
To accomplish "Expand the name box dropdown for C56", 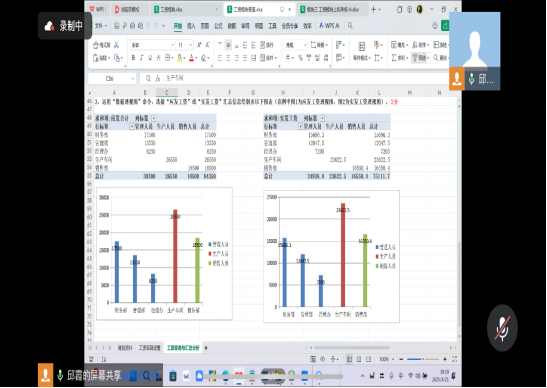I will (x=133, y=79).
